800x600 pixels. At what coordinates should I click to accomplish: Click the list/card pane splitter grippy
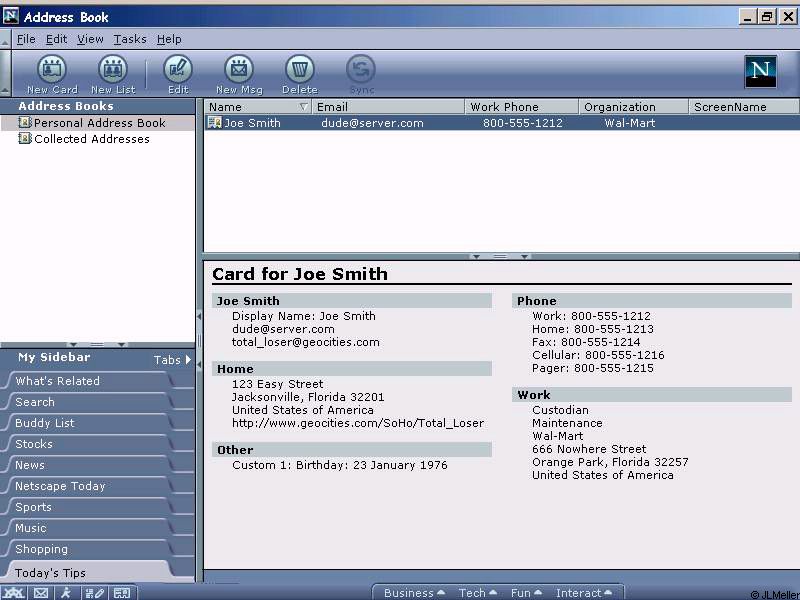tap(500, 256)
